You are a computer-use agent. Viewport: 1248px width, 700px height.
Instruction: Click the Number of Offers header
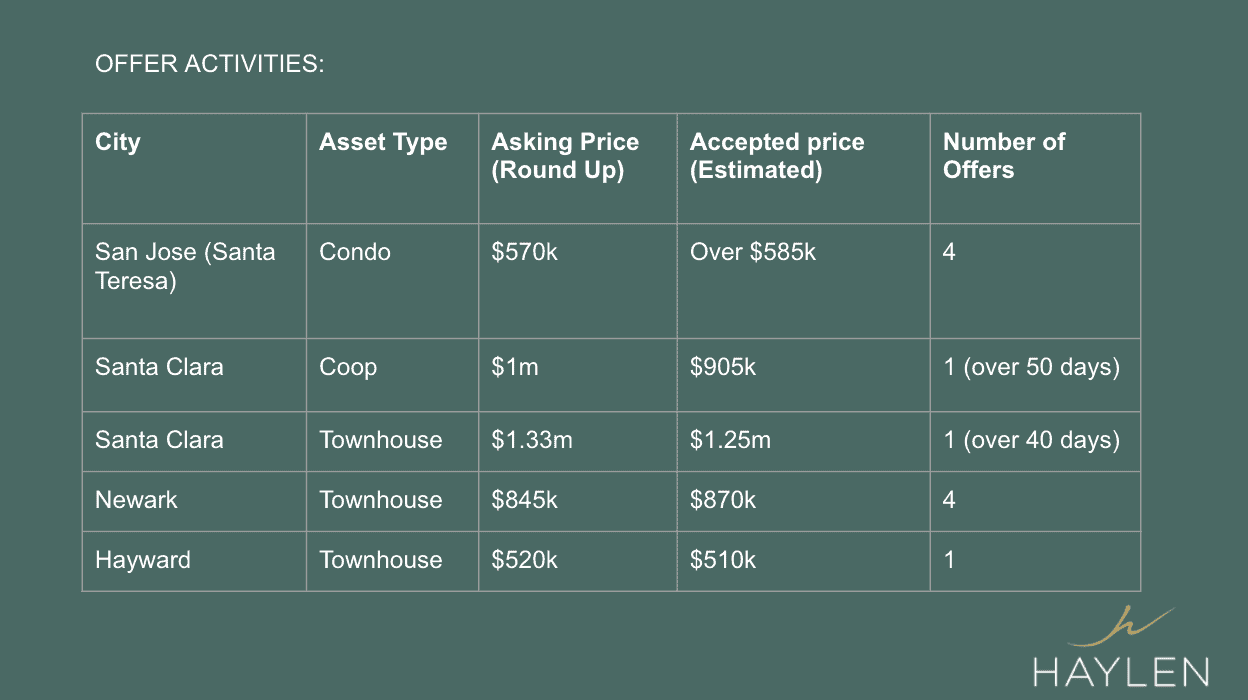1035,168
